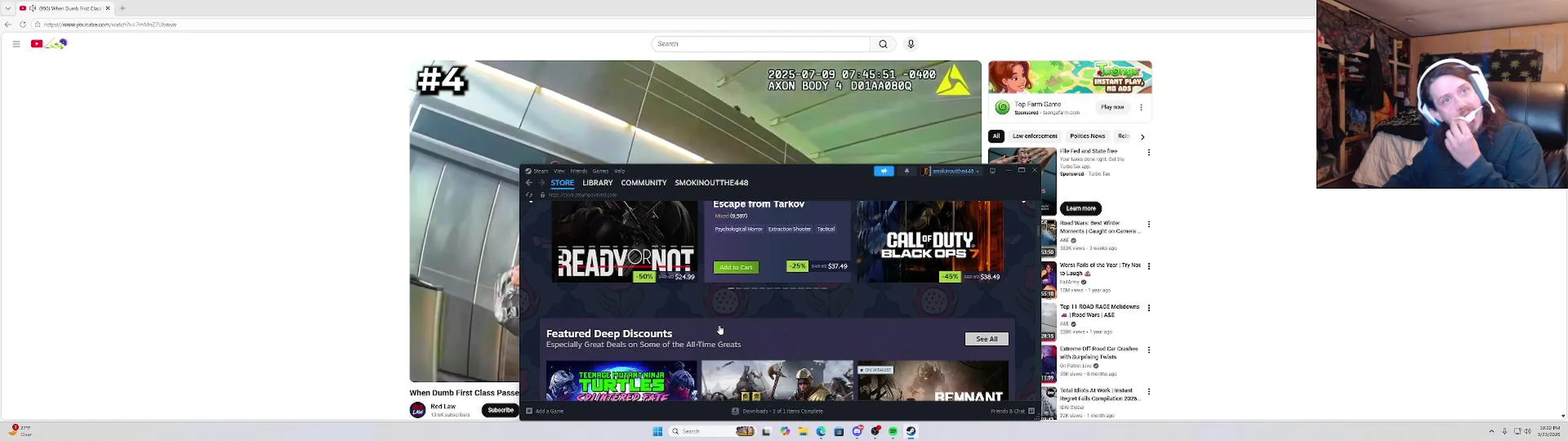This screenshot has height=441, width=1568.
Task: Open the Steam notifications bell
Action: point(907,171)
